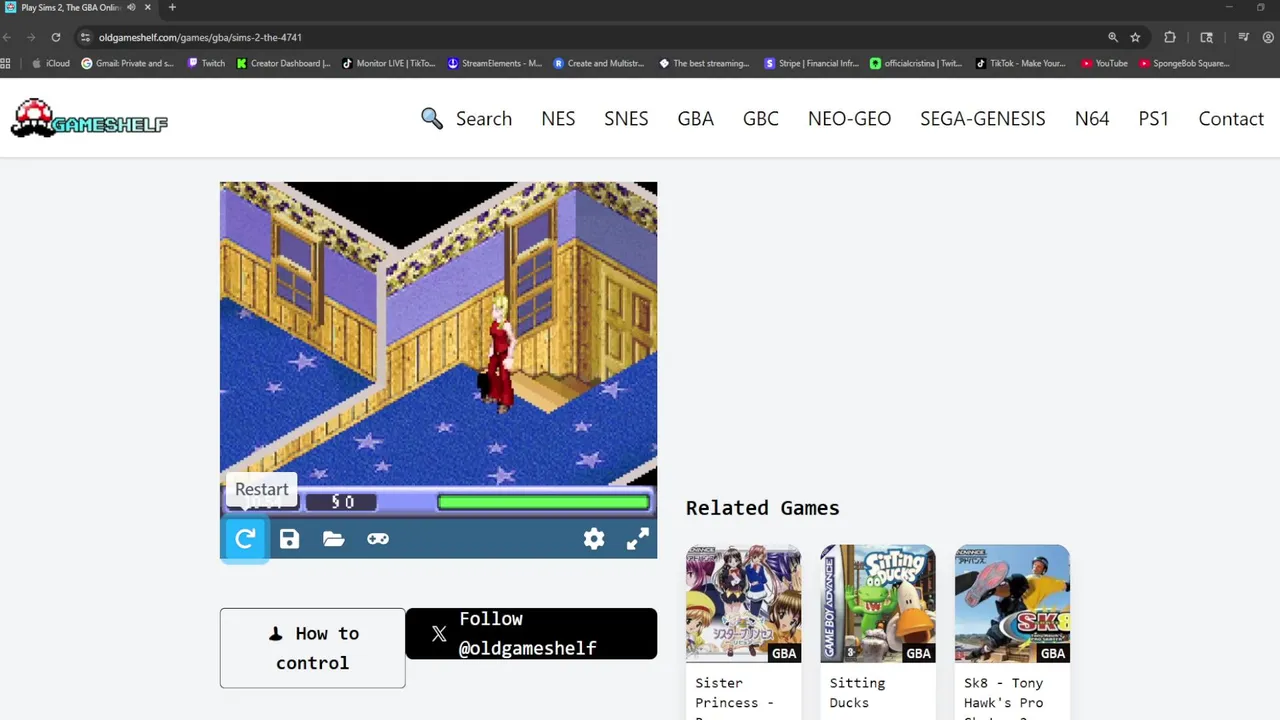Open Sitting Ducks game thumbnail
Viewport: 1280px width, 720px height.
tap(878, 604)
